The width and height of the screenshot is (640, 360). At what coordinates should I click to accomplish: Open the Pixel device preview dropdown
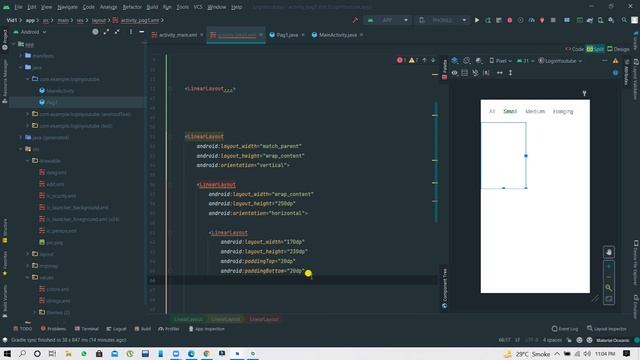(x=500, y=61)
